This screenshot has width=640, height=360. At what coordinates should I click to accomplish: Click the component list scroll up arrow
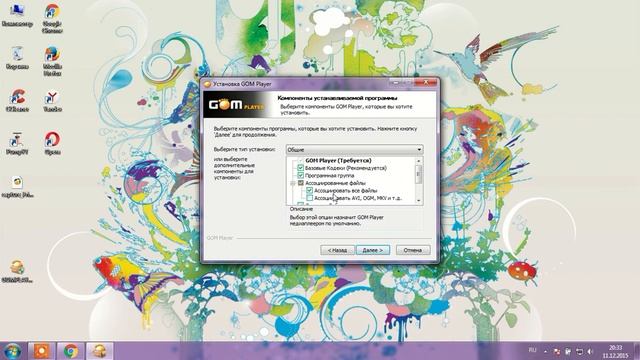418,161
